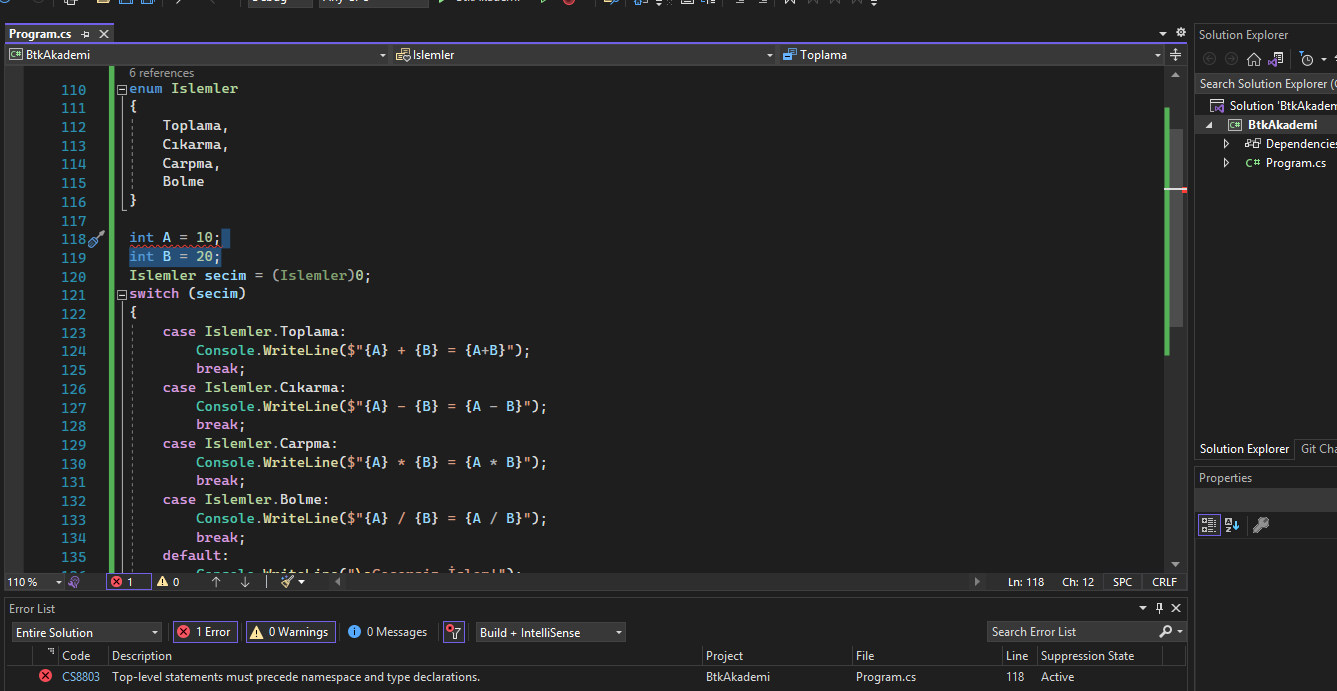Open the code cleanup dropdown arrow
This screenshot has width=1337, height=691.
point(300,581)
